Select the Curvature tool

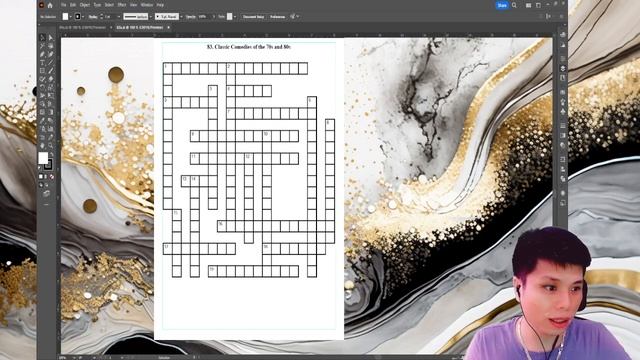pyautogui.click(x=51, y=54)
